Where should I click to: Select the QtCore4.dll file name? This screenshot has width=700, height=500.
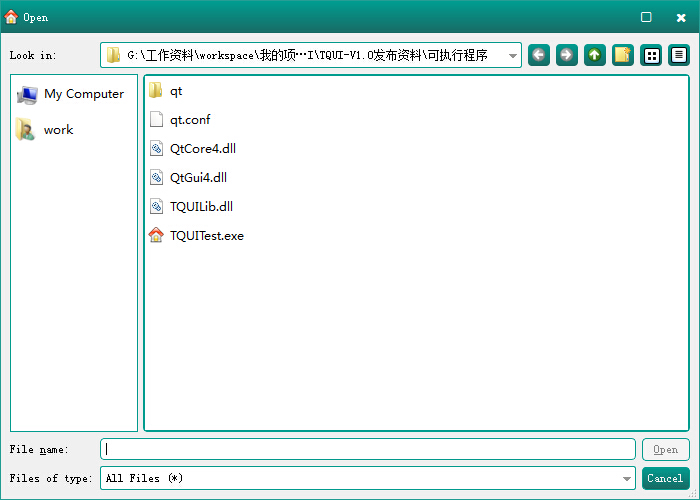[203, 148]
